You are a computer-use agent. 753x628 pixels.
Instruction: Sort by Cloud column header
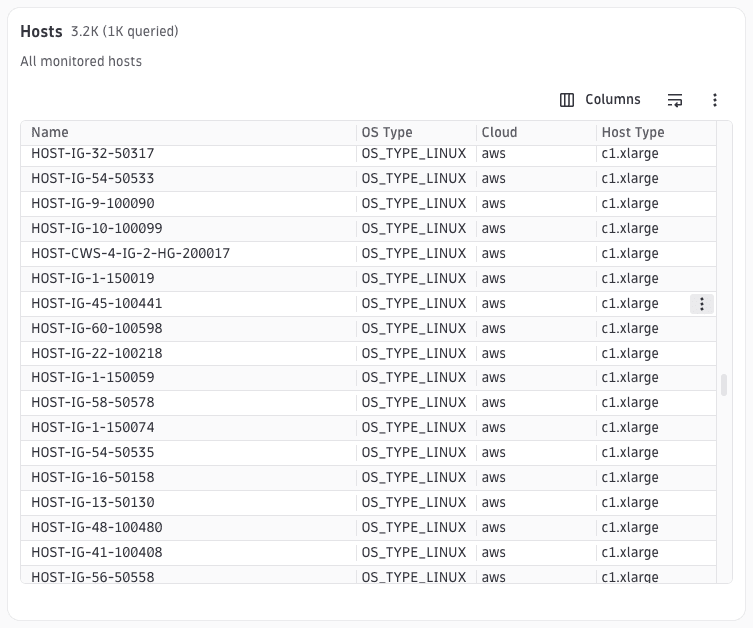[x=499, y=133]
